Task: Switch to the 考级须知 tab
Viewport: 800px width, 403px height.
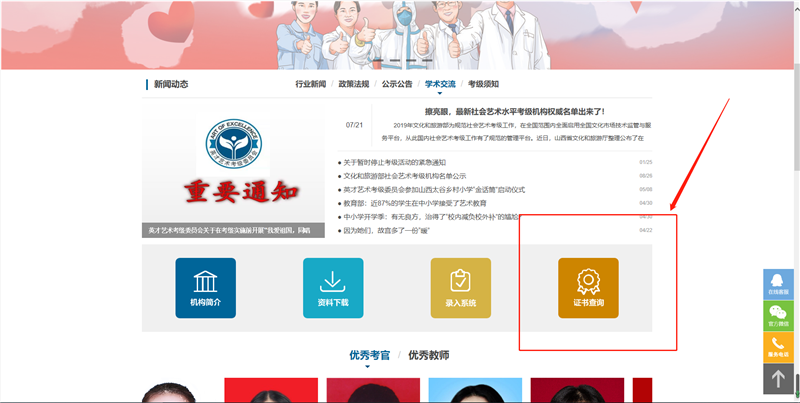Action: pos(484,84)
